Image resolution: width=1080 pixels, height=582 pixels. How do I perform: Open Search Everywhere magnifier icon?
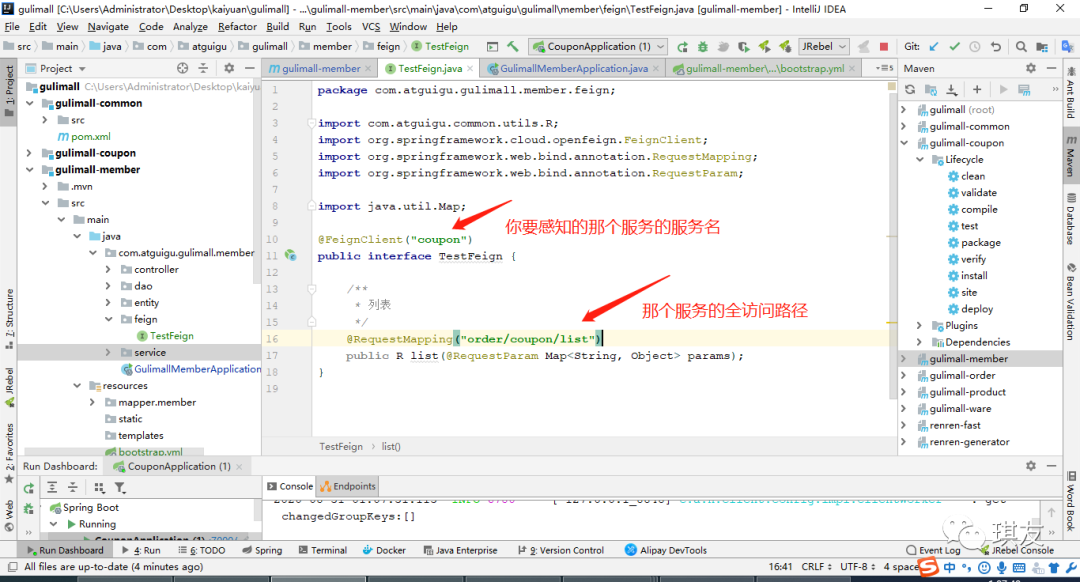[x=1021, y=46]
